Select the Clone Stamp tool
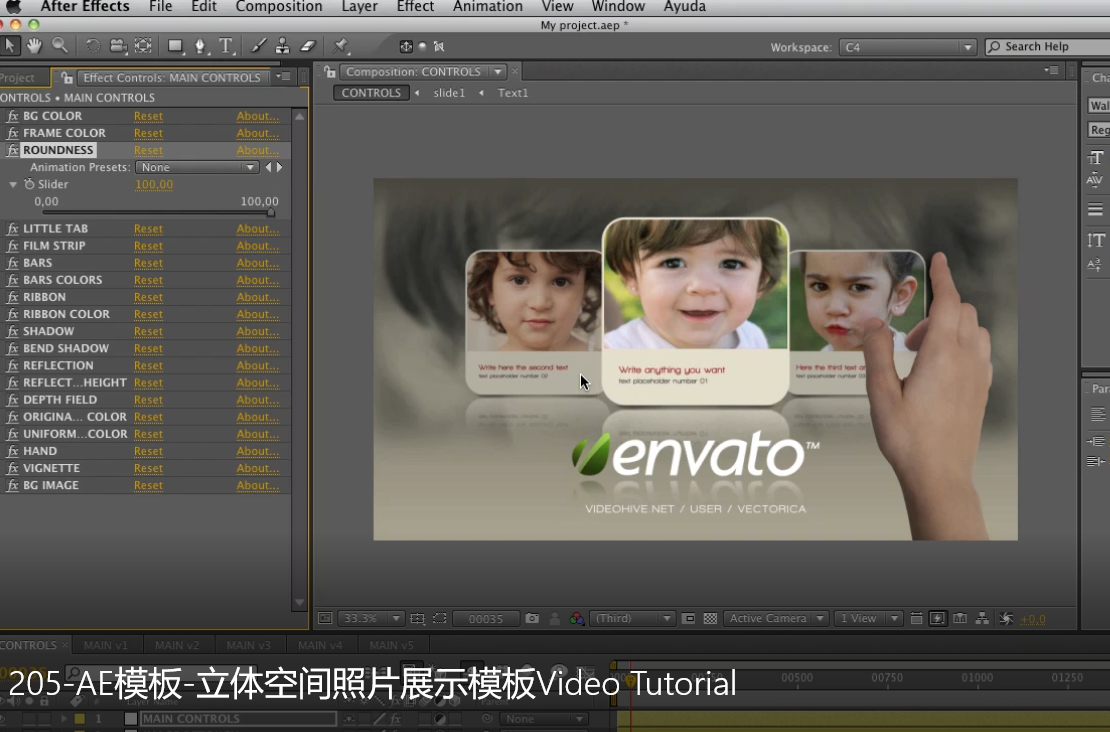 pyautogui.click(x=282, y=47)
